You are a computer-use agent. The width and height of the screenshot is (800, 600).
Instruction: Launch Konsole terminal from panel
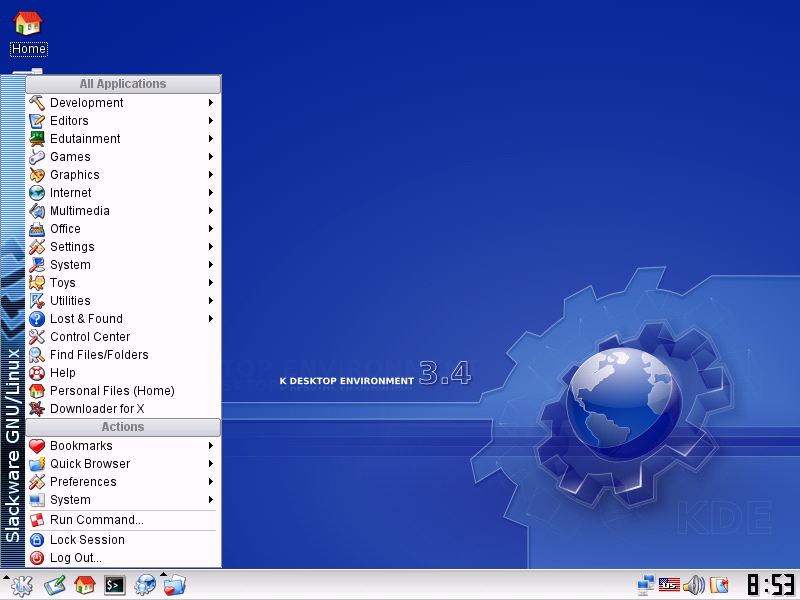[115, 585]
